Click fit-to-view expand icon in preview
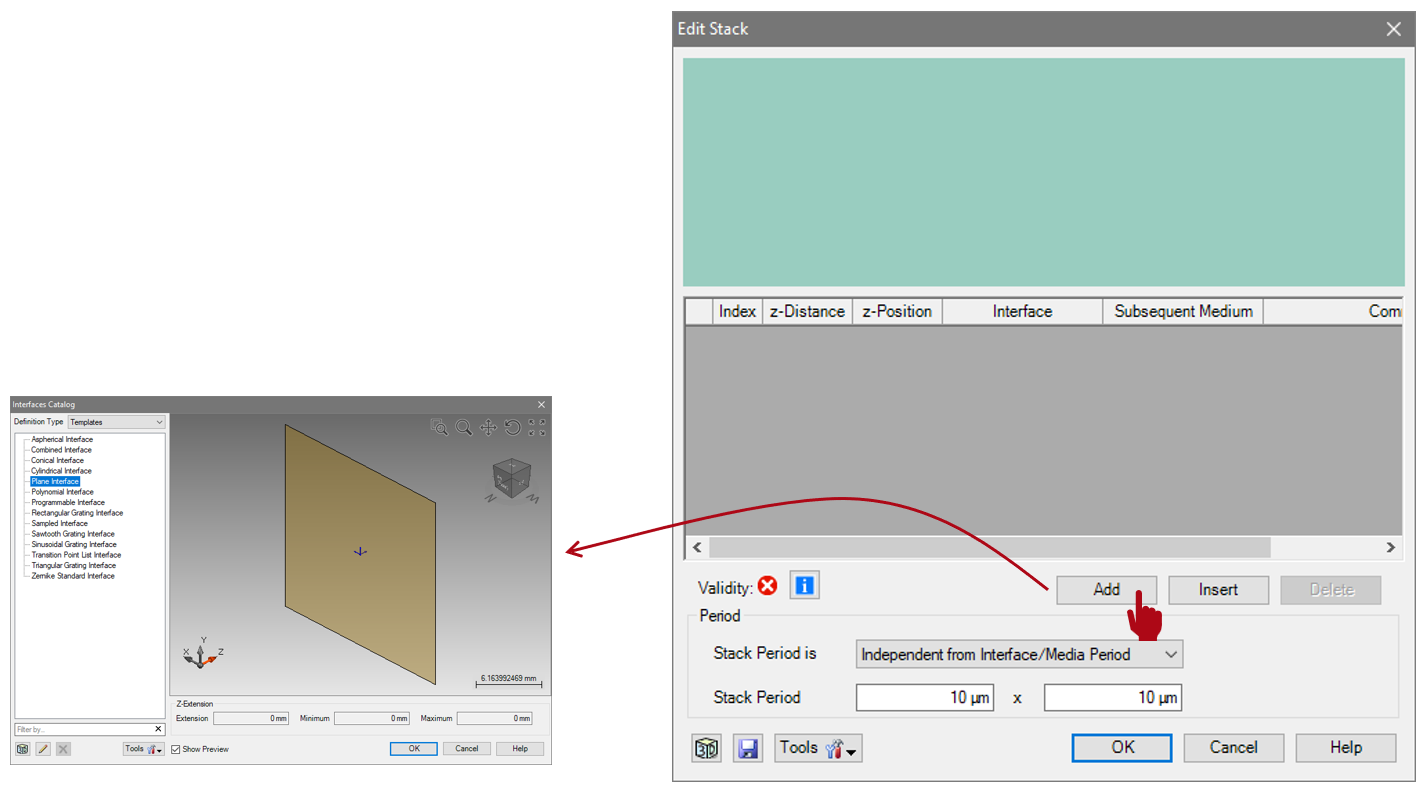Viewport: 1426px width, 789px height. pos(536,427)
